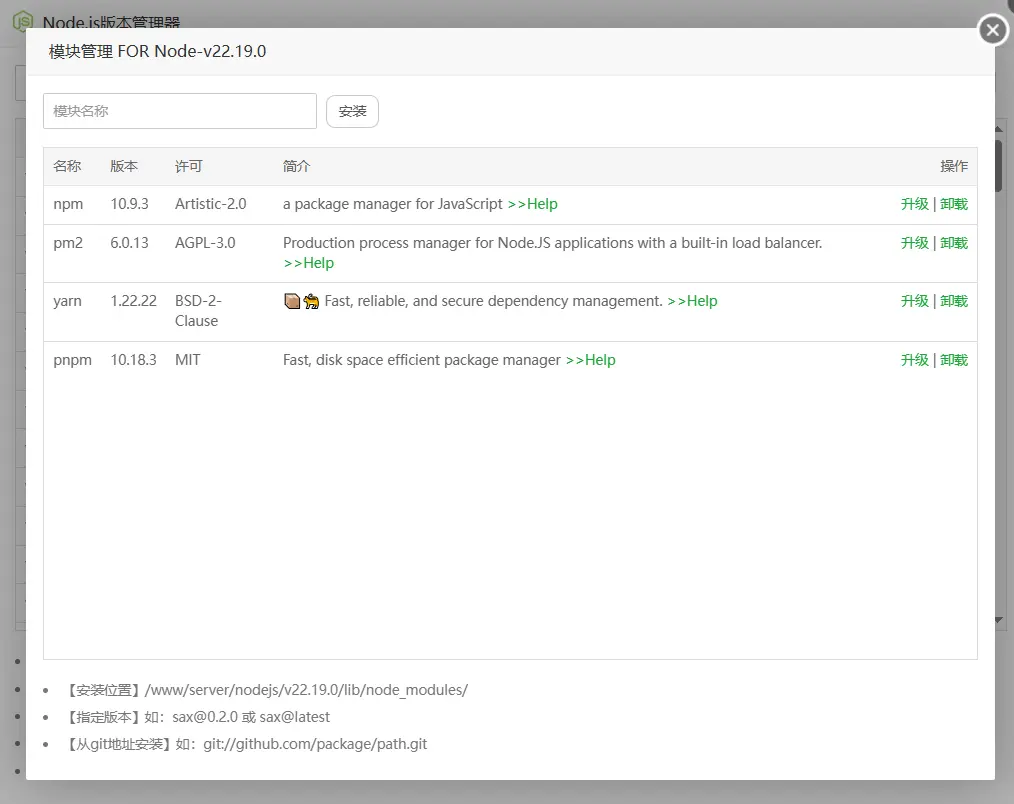This screenshot has height=804, width=1014.
Task: Uninstall npm using its 卸载 link
Action: pyautogui.click(x=952, y=203)
